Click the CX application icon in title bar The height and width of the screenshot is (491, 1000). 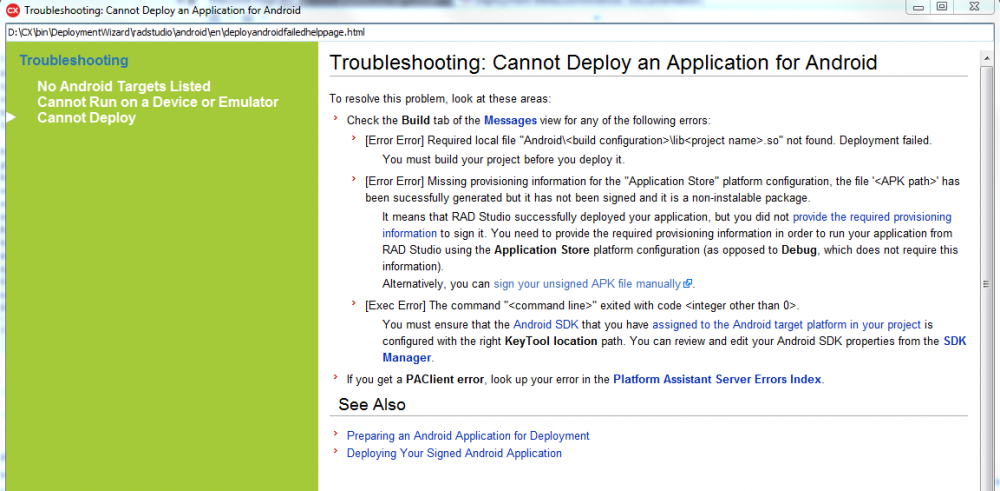point(12,10)
